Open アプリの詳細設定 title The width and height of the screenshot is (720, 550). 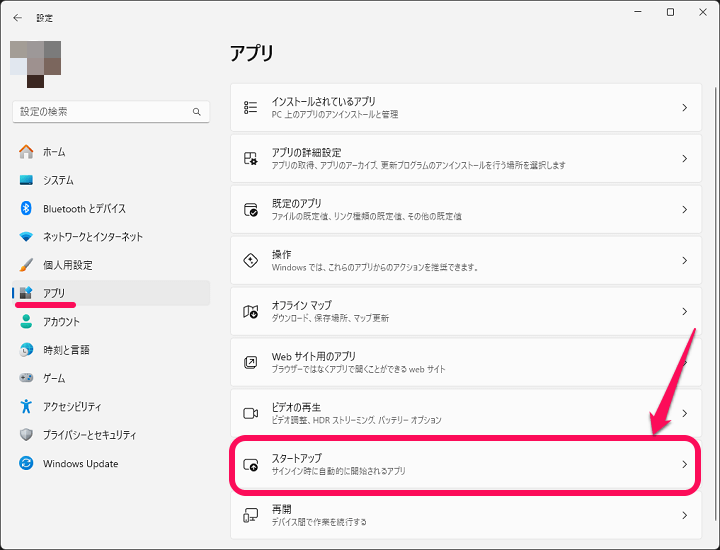coord(306,152)
